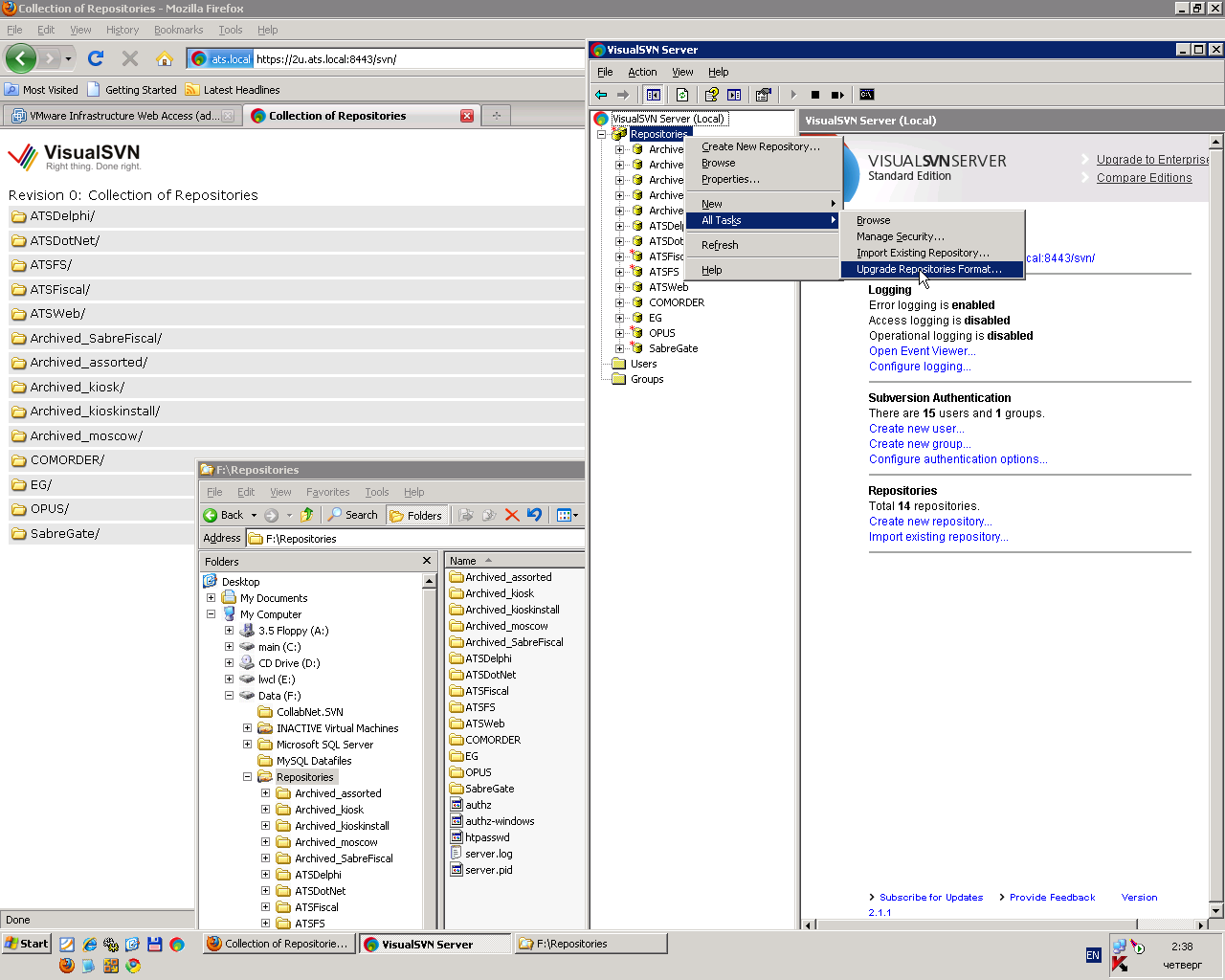
Task: Click the Compare Editions link
Action: pyautogui.click(x=1145, y=178)
